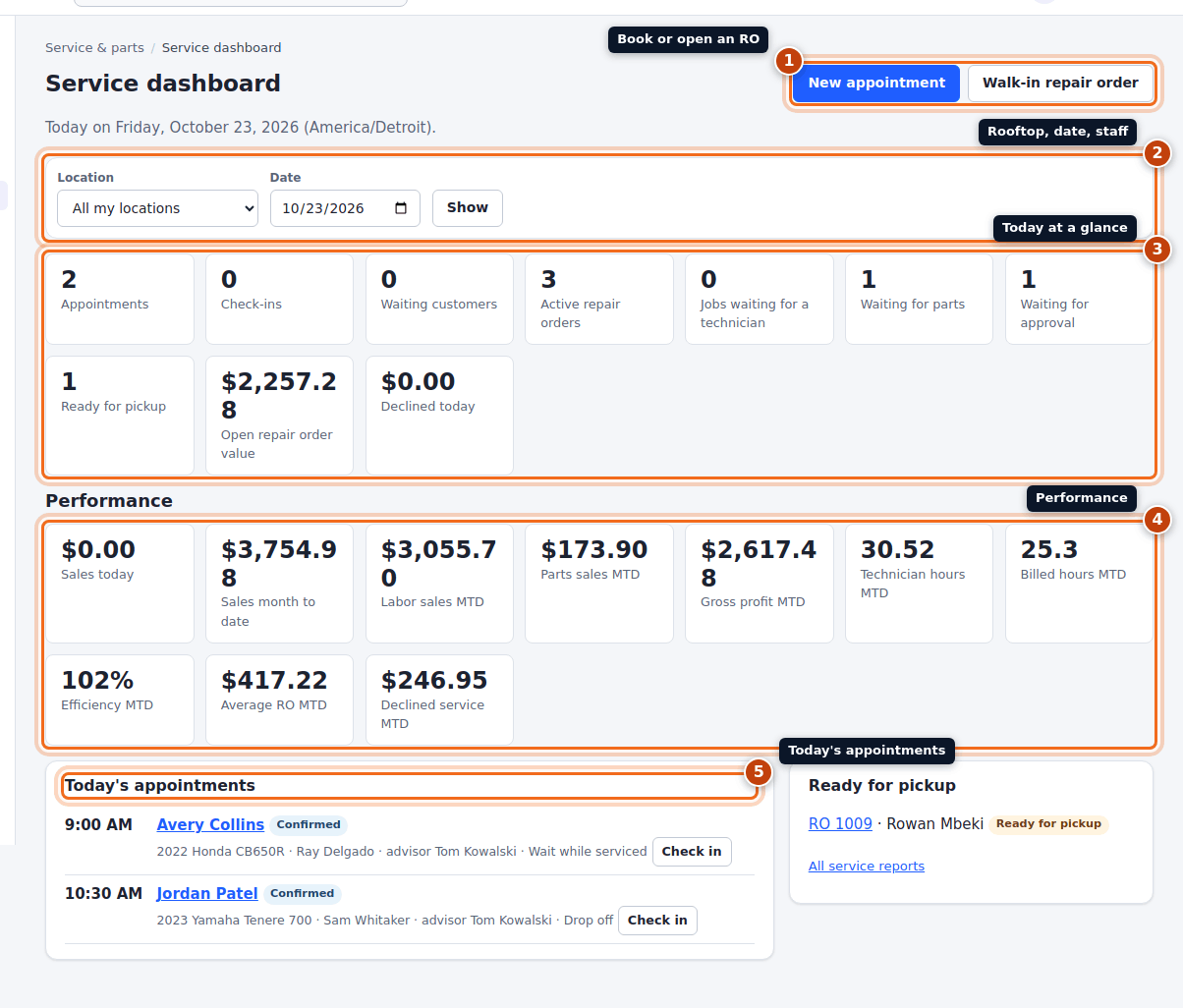Click the Confirmed badge for Avery Collins
The width and height of the screenshot is (1183, 1008).
(x=309, y=825)
